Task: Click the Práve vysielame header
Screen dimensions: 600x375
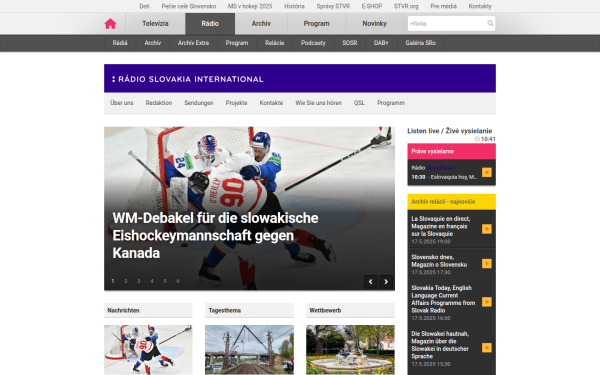Action: point(452,151)
